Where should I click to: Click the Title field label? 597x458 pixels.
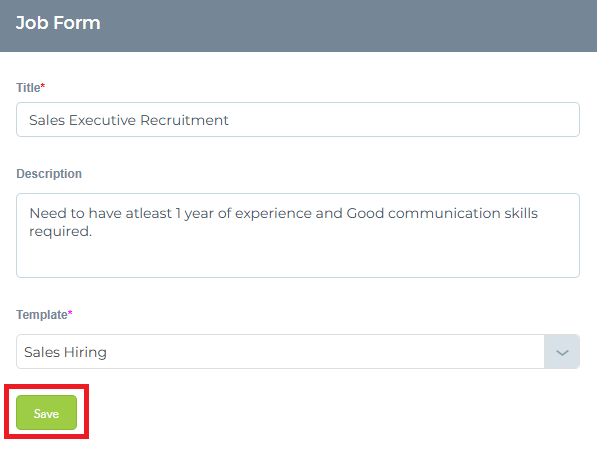tap(28, 88)
